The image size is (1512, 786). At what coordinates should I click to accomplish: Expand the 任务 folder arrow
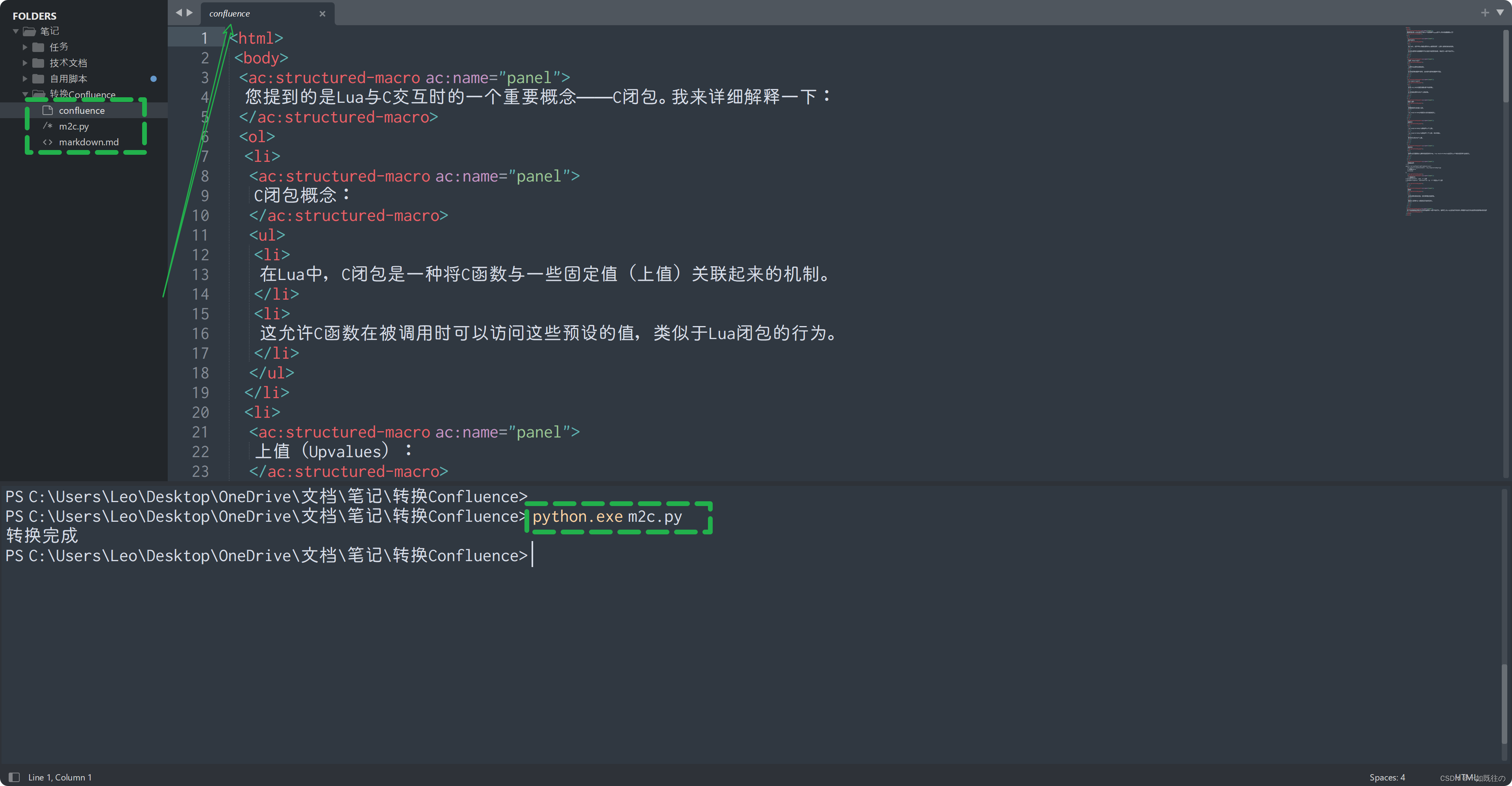[x=25, y=47]
